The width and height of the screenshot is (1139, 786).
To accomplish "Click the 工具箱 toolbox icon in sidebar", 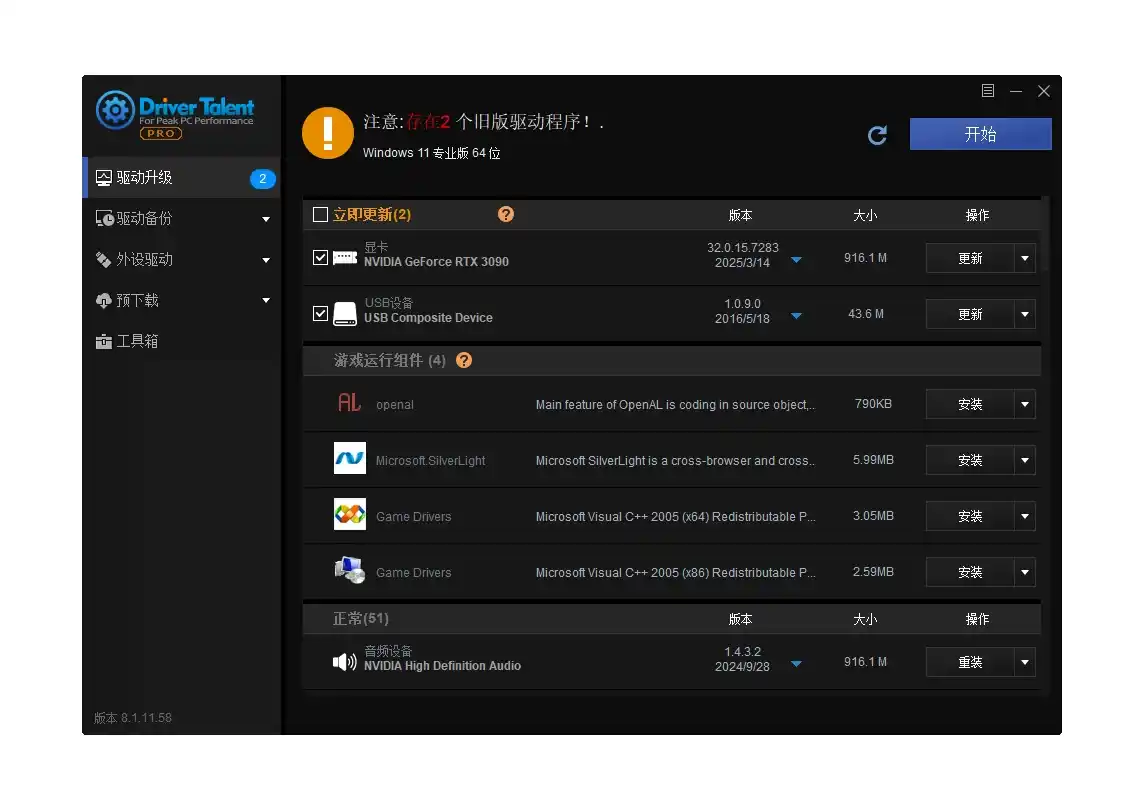I will point(104,341).
